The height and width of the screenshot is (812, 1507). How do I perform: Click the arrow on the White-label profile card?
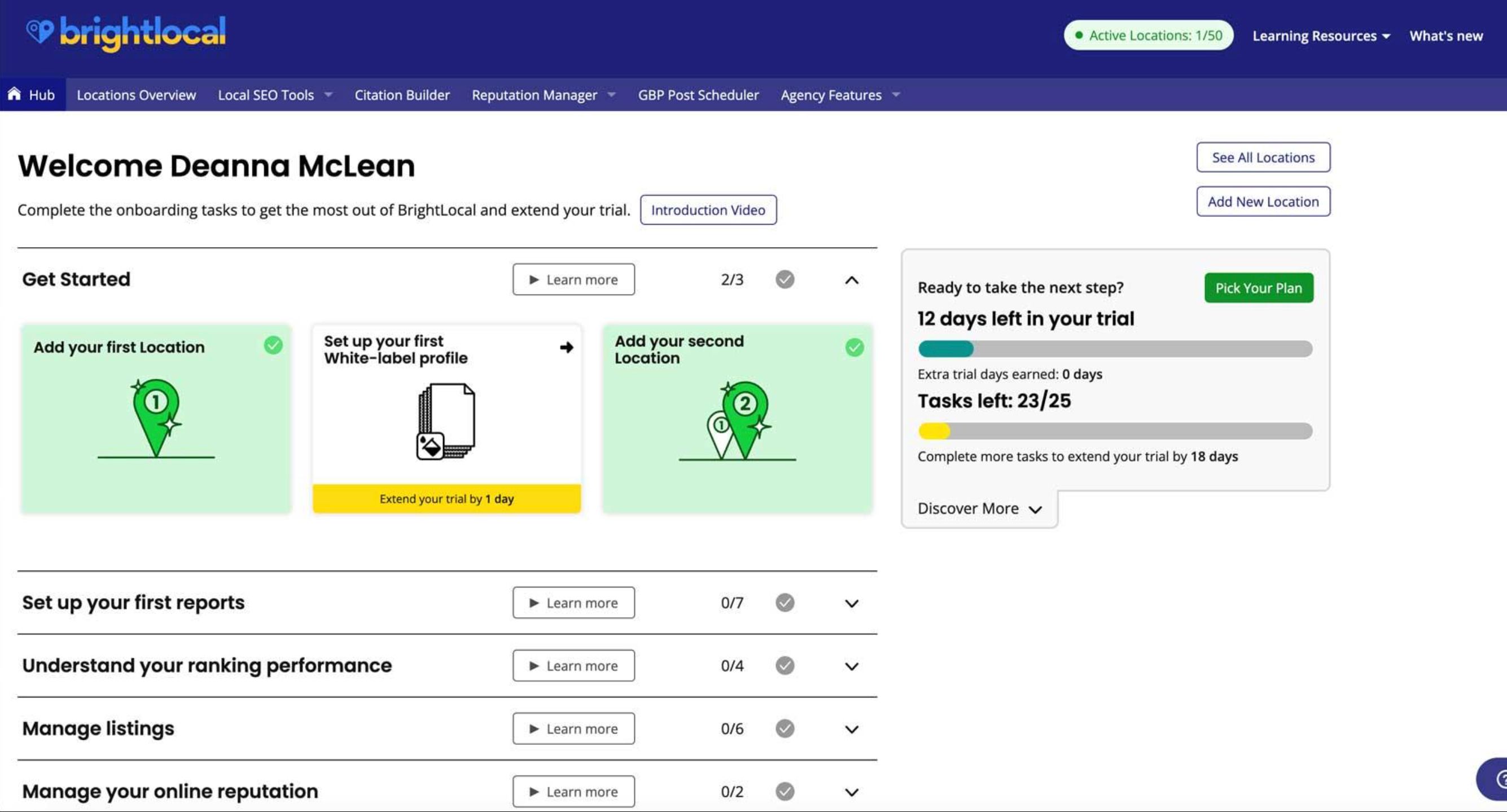(565, 347)
